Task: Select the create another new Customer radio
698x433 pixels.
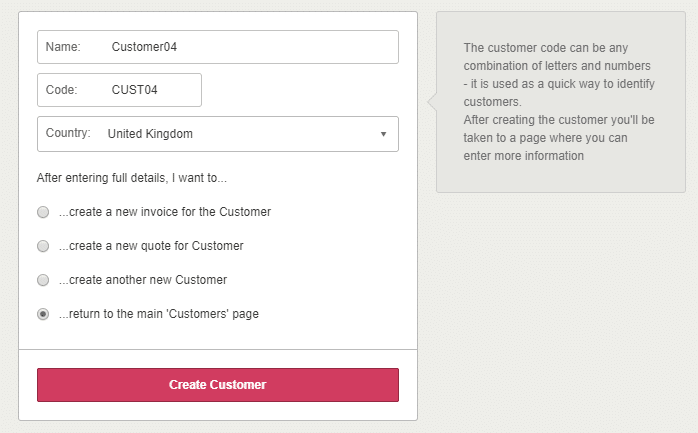Action: [x=43, y=280]
